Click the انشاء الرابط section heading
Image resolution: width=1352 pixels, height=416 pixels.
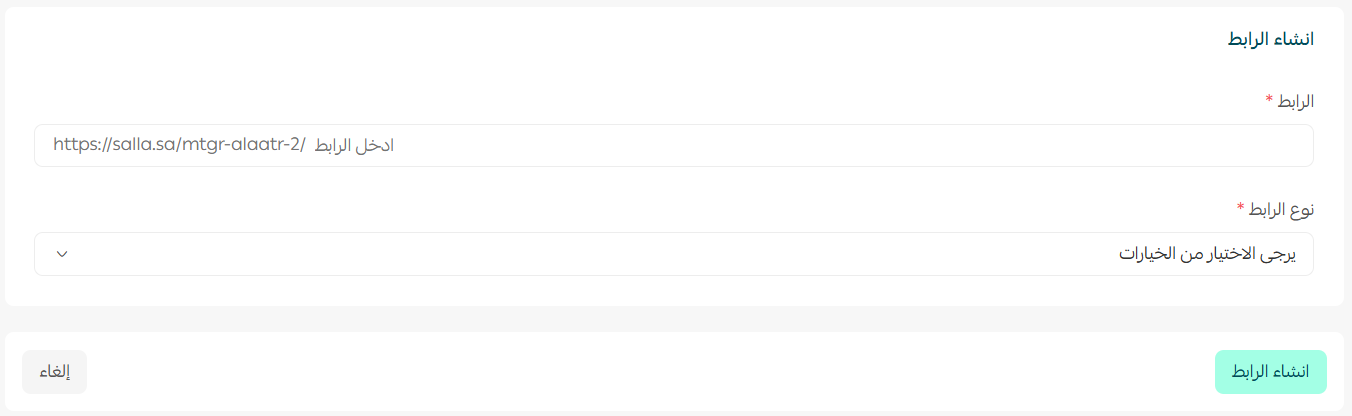point(1269,39)
